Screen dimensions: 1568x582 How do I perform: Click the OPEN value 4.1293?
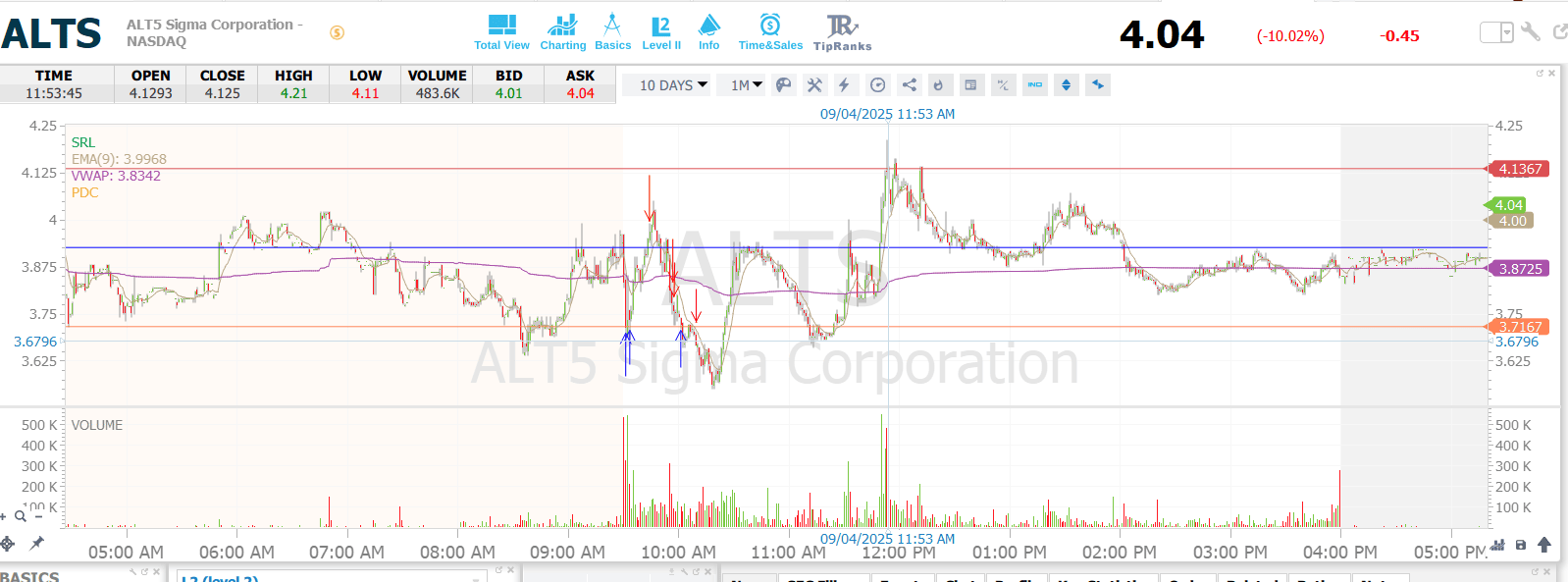(x=150, y=93)
